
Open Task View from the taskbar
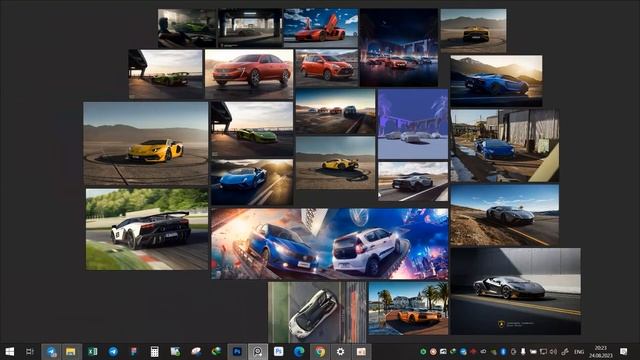29,351
